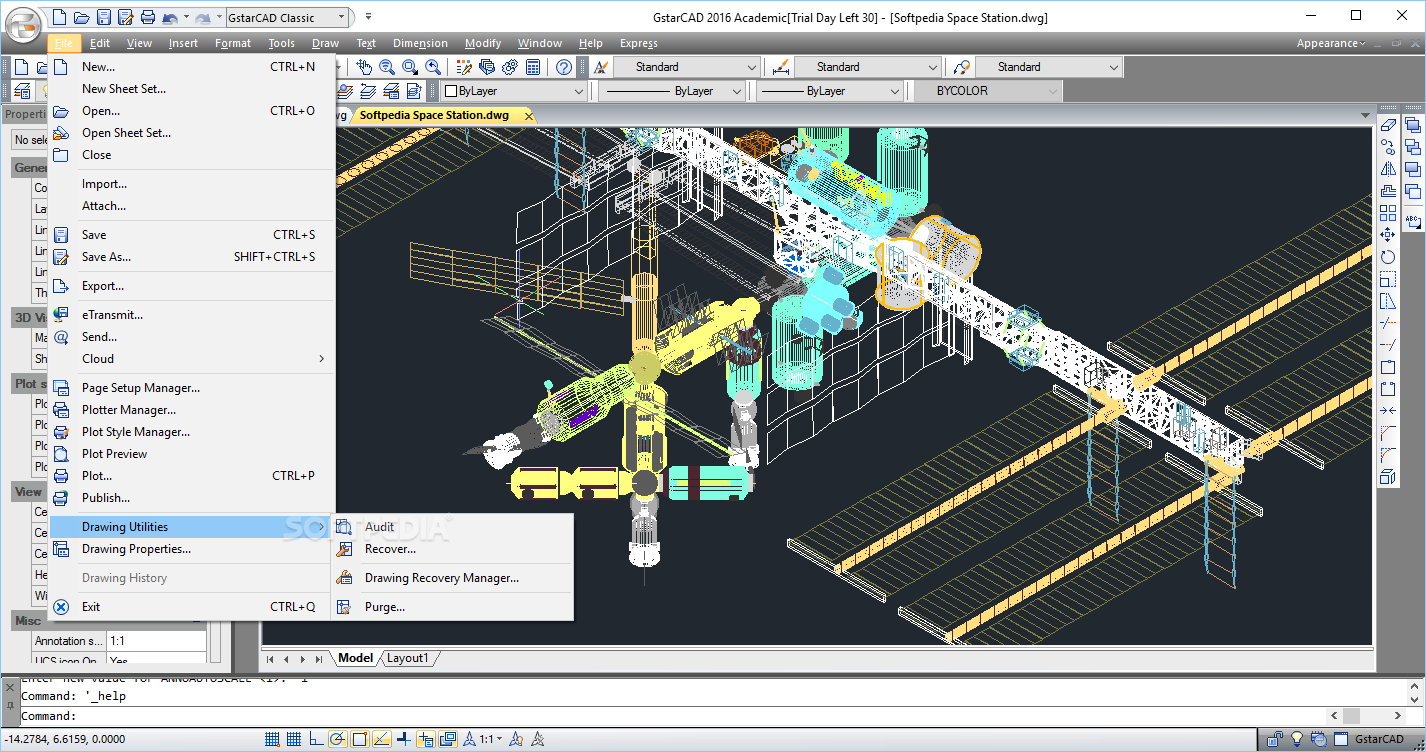This screenshot has width=1426, height=752.
Task: Toggle Lineweight display in the status bar
Action: pos(403,740)
